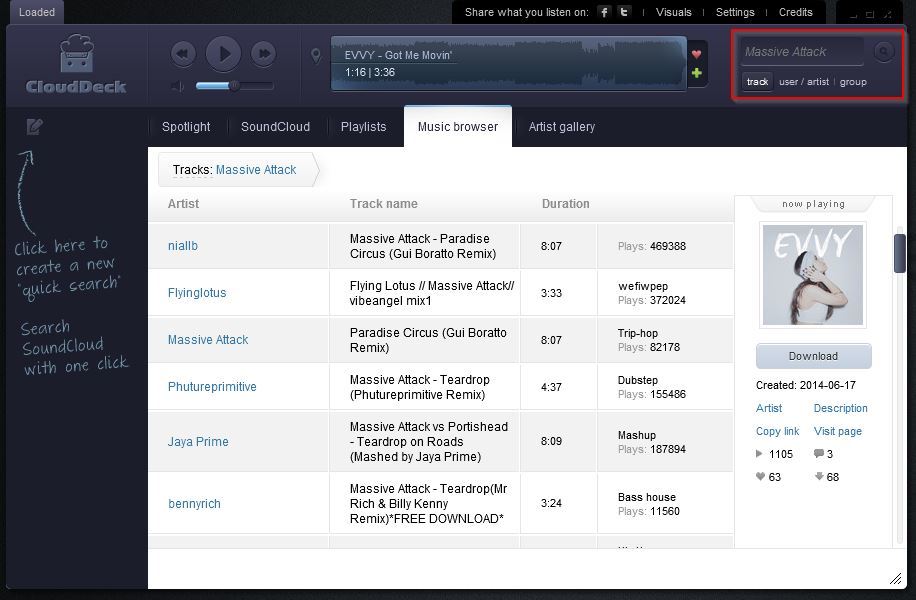
Task: Share on Facebook icon
Action: click(x=604, y=12)
